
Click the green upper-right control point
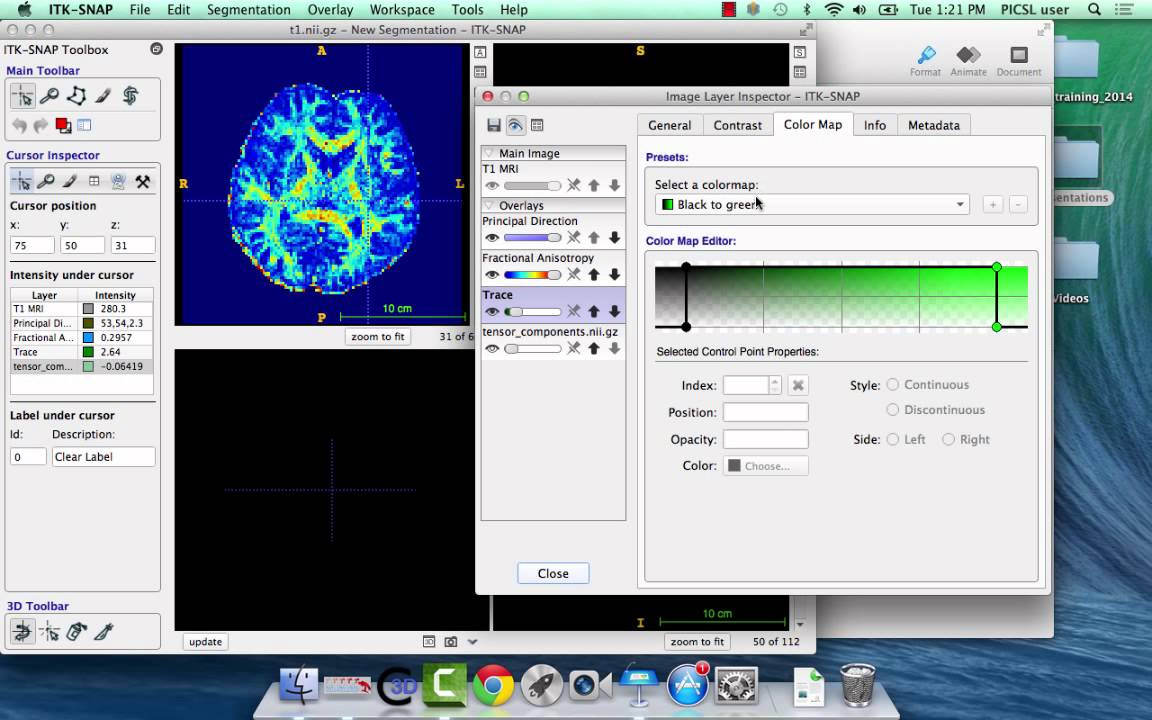(996, 267)
